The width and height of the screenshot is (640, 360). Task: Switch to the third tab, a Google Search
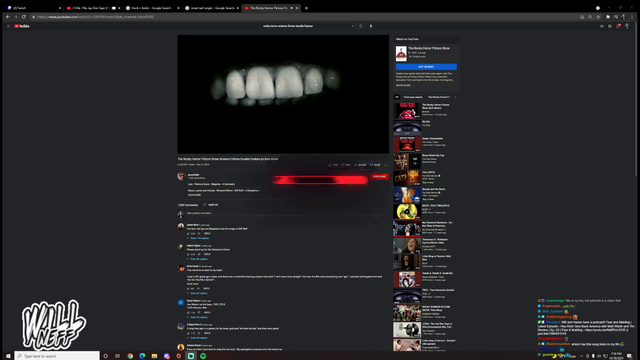[152, 8]
